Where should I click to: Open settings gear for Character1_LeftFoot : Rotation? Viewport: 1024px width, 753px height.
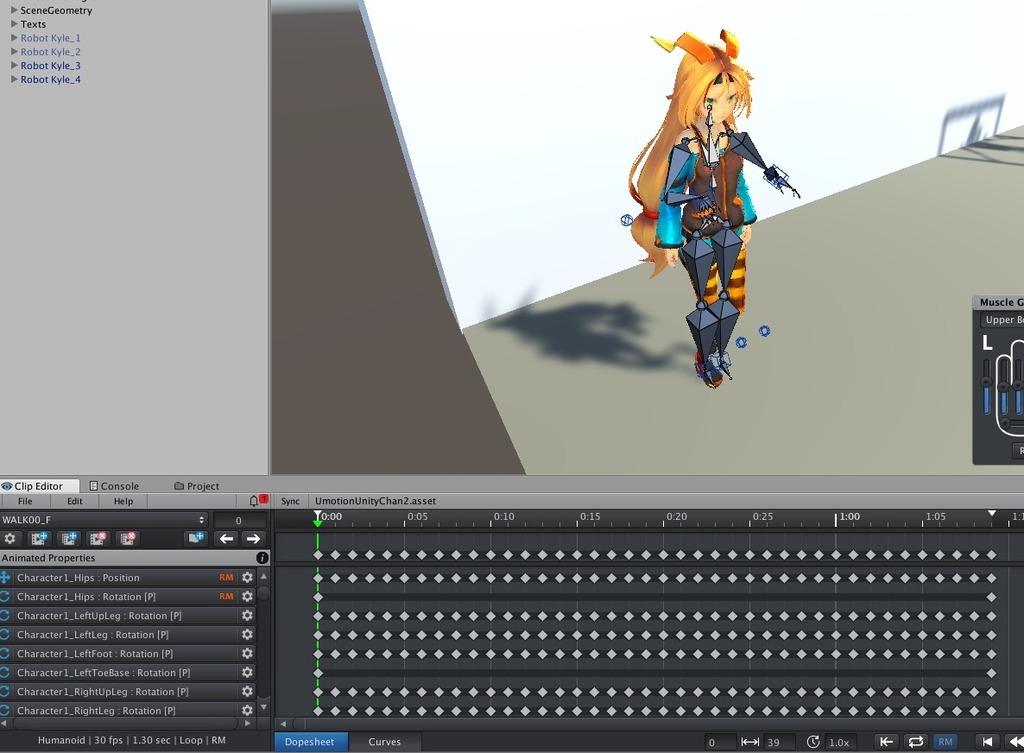(247, 653)
